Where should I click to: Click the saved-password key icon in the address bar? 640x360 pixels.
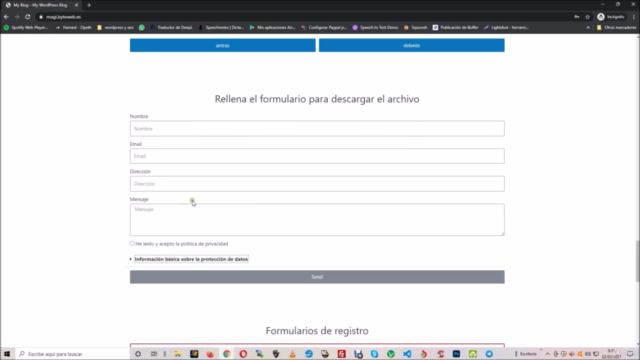[577, 17]
